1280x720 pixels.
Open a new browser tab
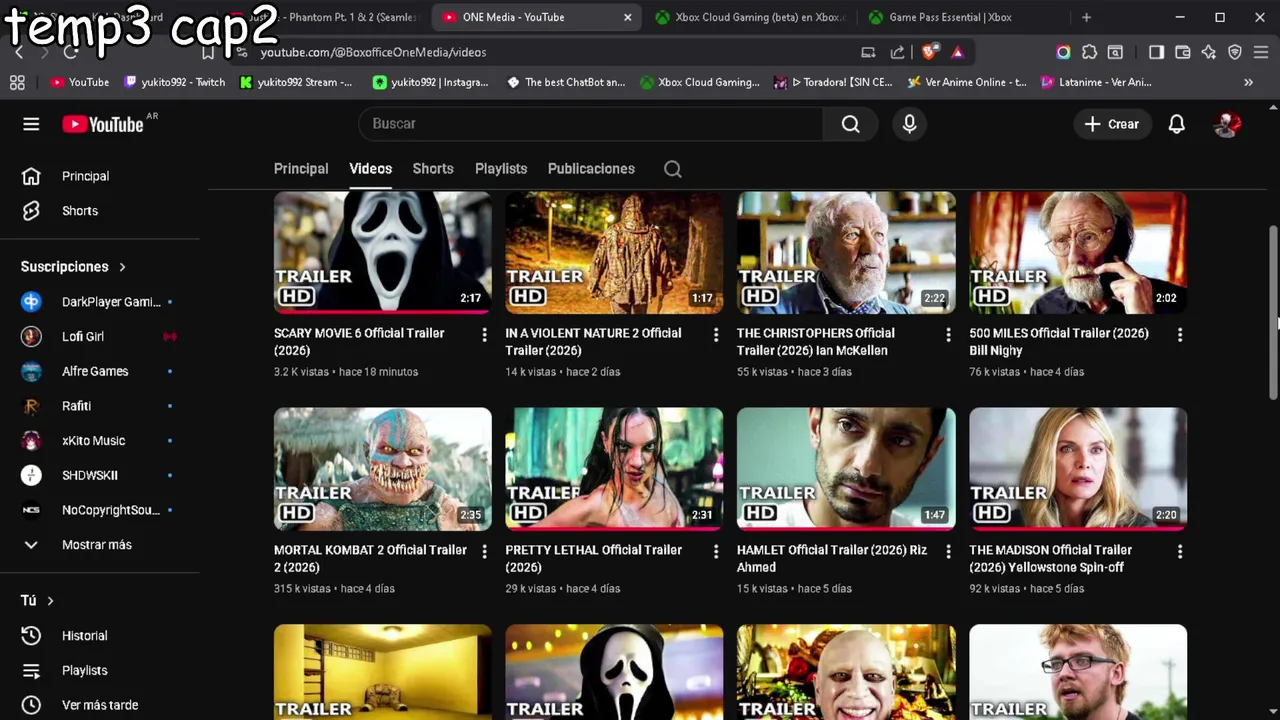(x=1086, y=17)
